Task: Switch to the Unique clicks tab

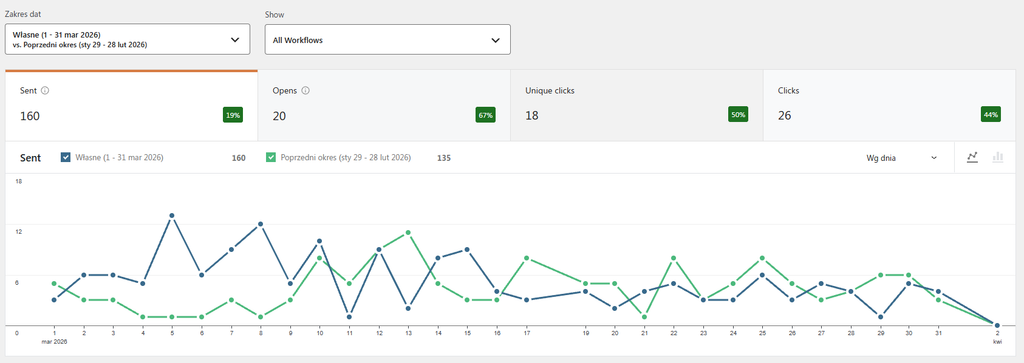Action: click(x=637, y=106)
